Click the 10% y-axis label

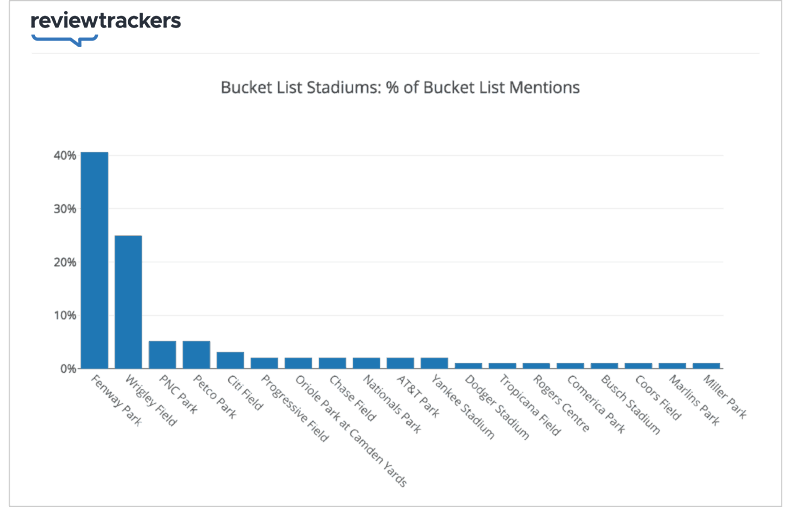(65, 315)
